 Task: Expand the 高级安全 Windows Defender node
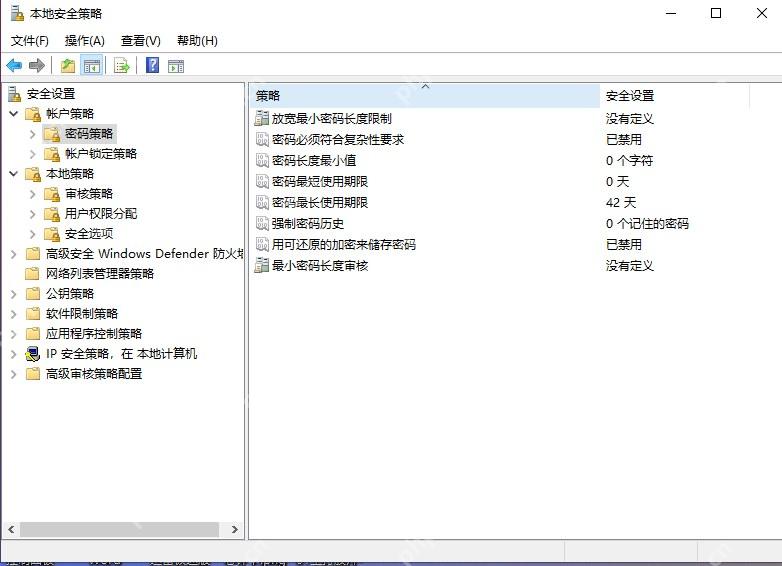click(x=13, y=254)
